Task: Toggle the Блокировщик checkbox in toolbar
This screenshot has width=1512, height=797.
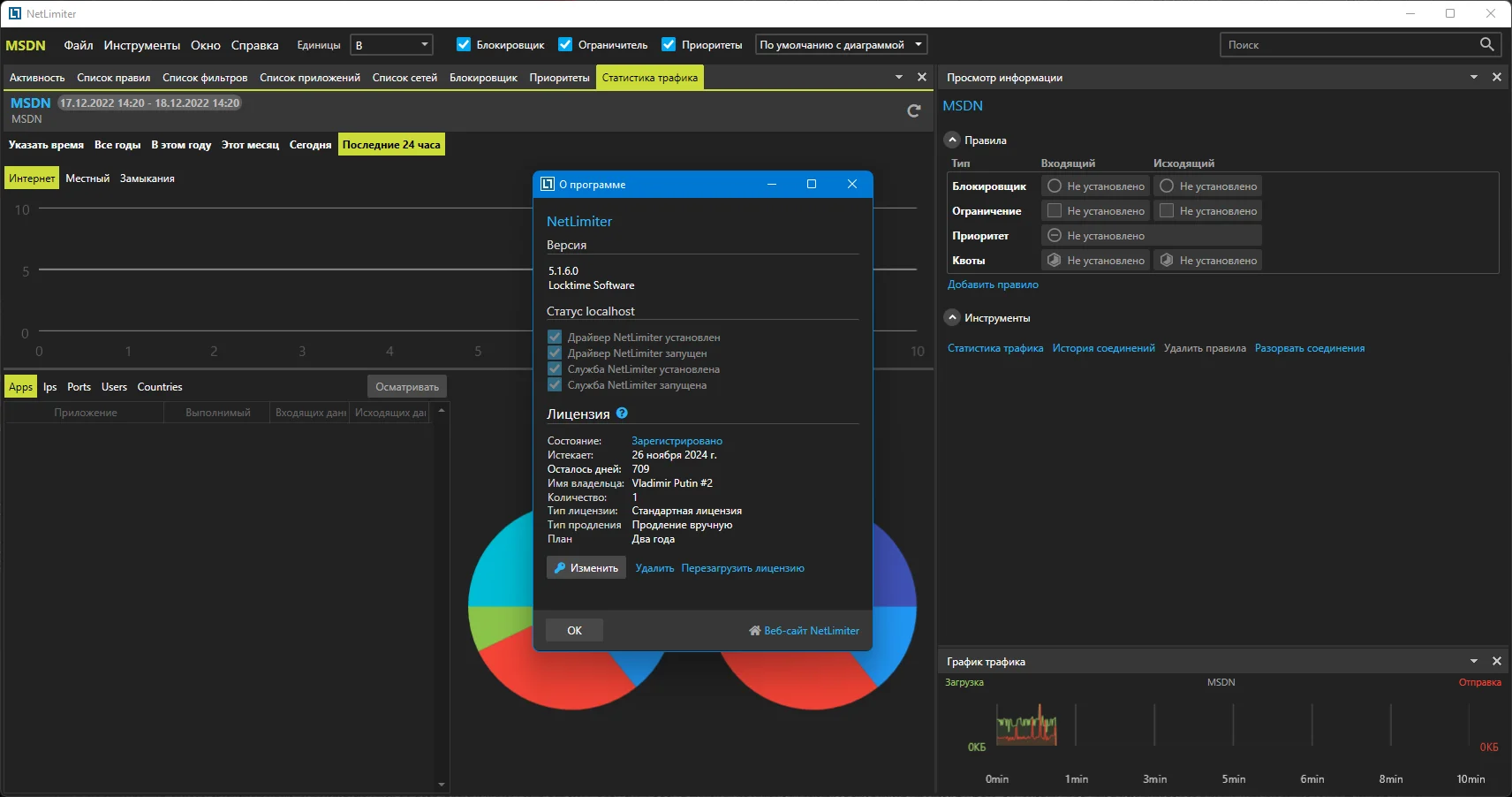Action: pyautogui.click(x=464, y=44)
